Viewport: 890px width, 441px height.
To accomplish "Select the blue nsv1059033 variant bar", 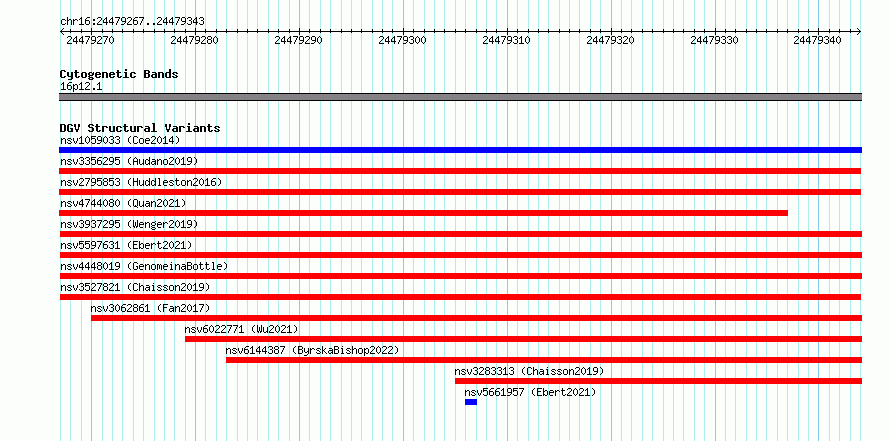I will [460, 150].
